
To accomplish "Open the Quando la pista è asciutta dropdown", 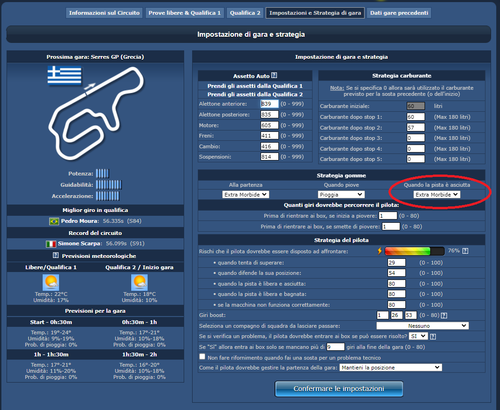I will (437, 194).
